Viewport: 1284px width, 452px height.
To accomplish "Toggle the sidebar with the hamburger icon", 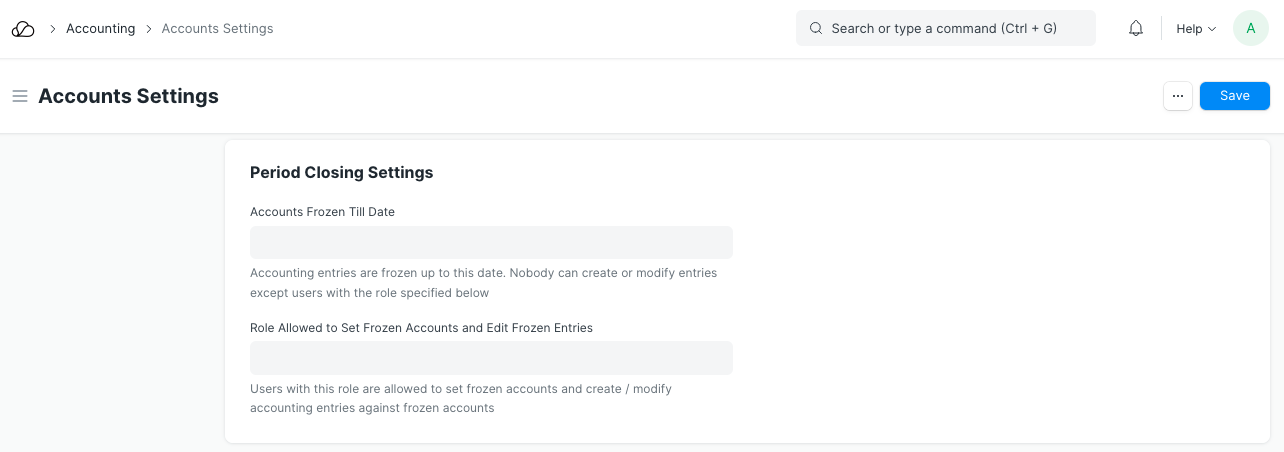I will 19,96.
